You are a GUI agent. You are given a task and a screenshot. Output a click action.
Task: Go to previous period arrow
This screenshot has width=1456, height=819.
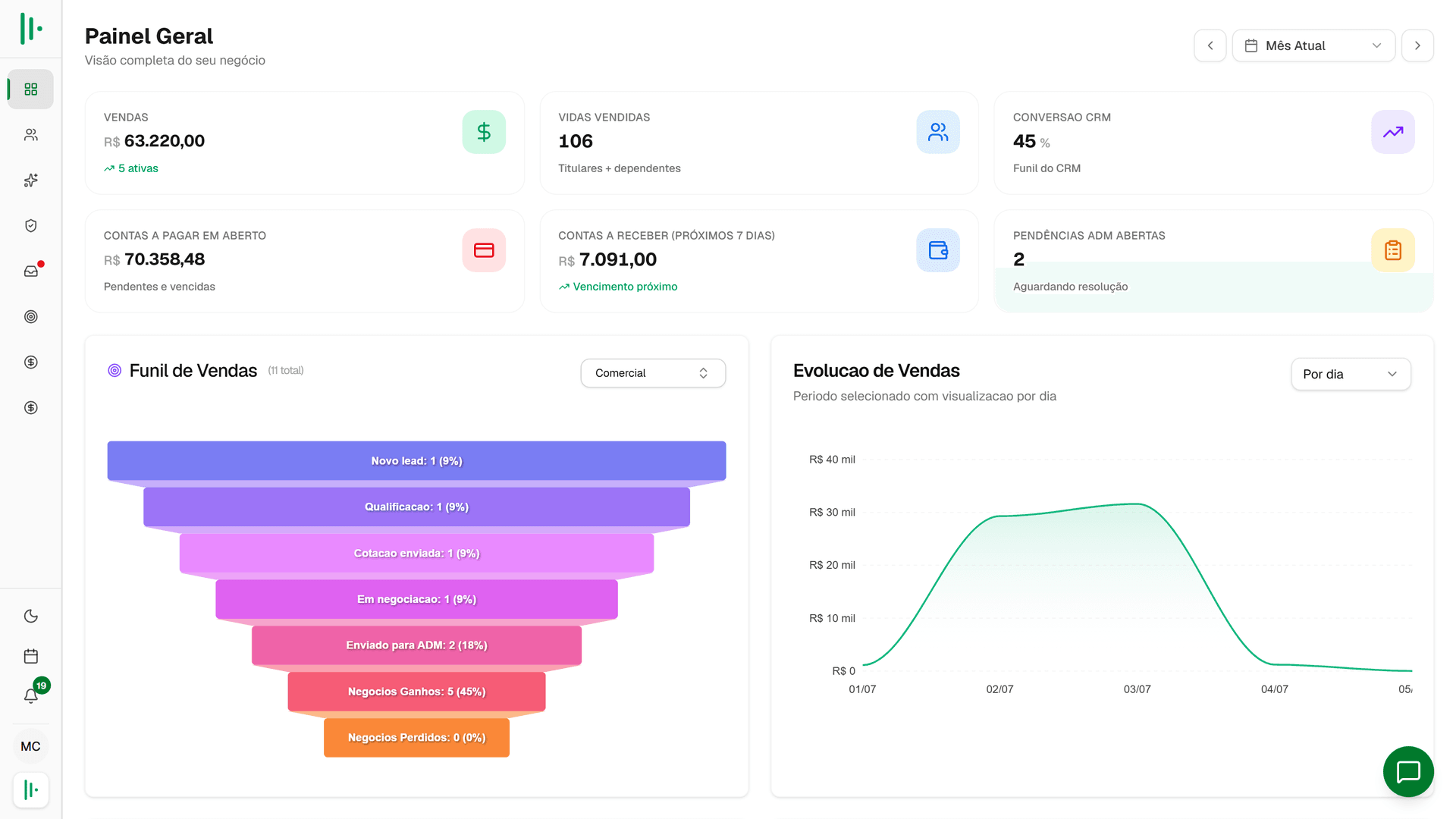pos(1210,45)
